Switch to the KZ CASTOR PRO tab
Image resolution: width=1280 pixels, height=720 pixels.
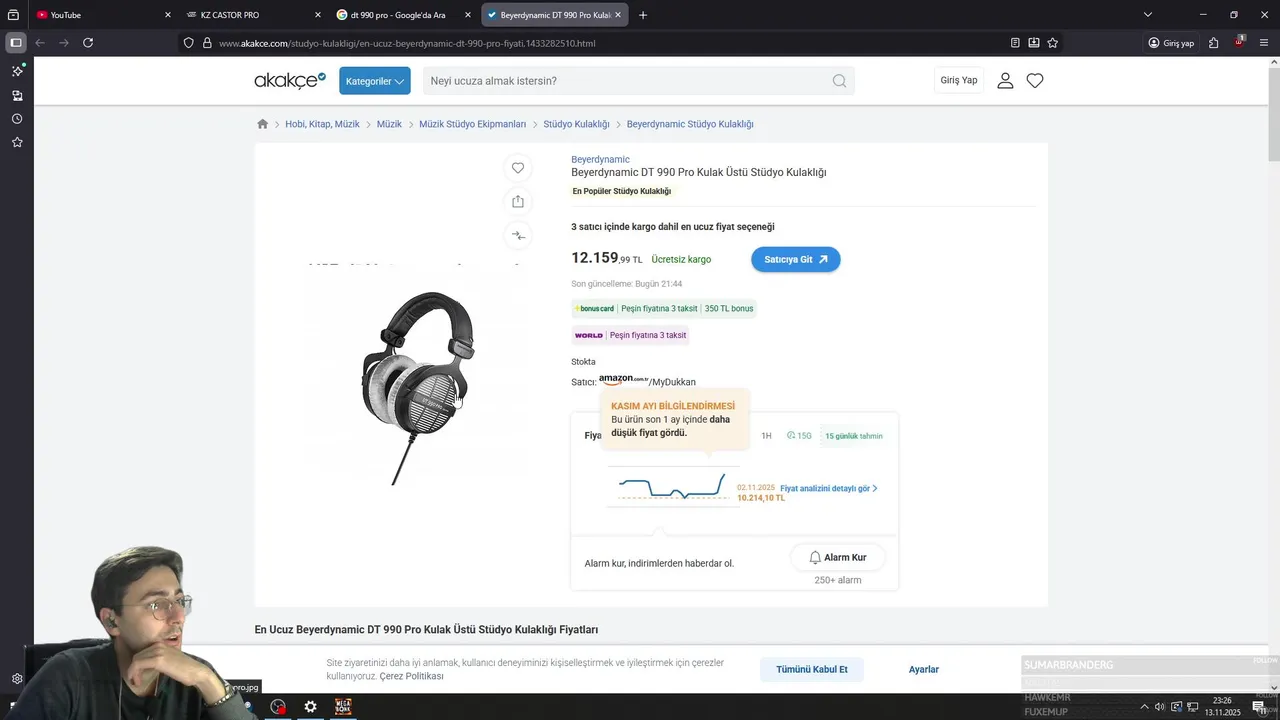click(250, 15)
